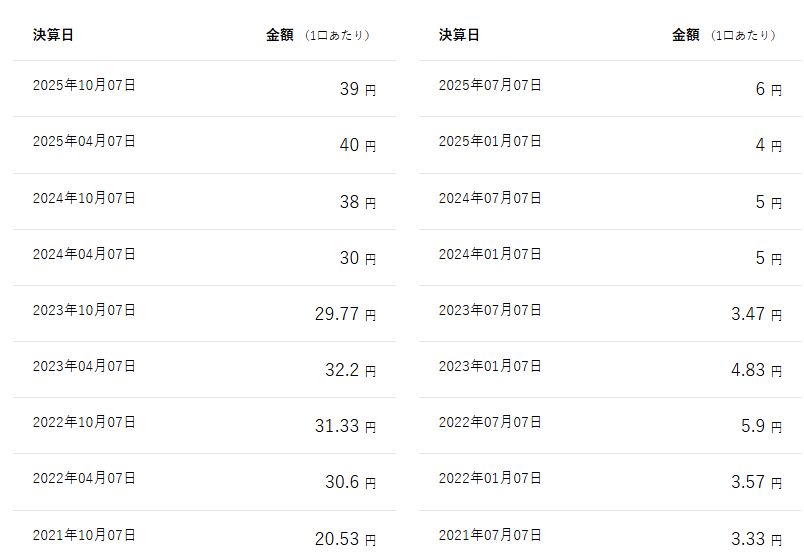Click the right table's 決算日 column header
The height and width of the screenshot is (552, 804).
[459, 35]
